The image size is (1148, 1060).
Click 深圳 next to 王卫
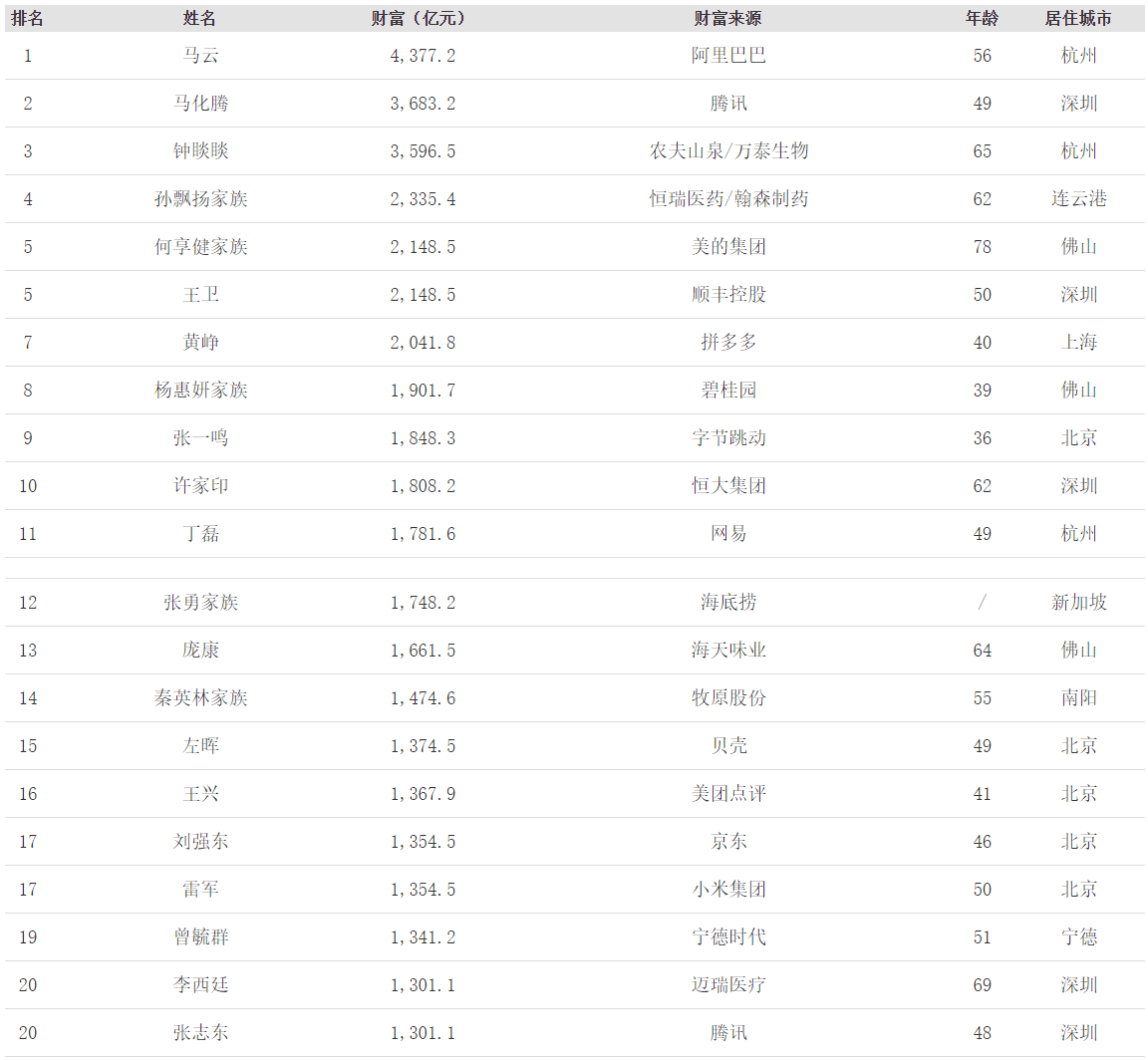tap(1080, 294)
